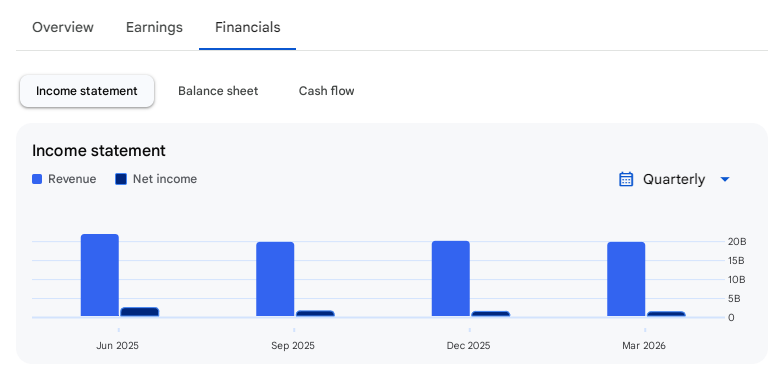
Task: Click the Income statement chart heading
Action: [x=99, y=150]
